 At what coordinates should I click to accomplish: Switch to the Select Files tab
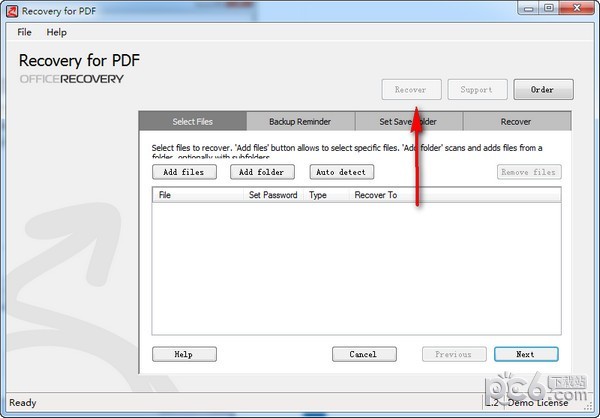point(193,121)
